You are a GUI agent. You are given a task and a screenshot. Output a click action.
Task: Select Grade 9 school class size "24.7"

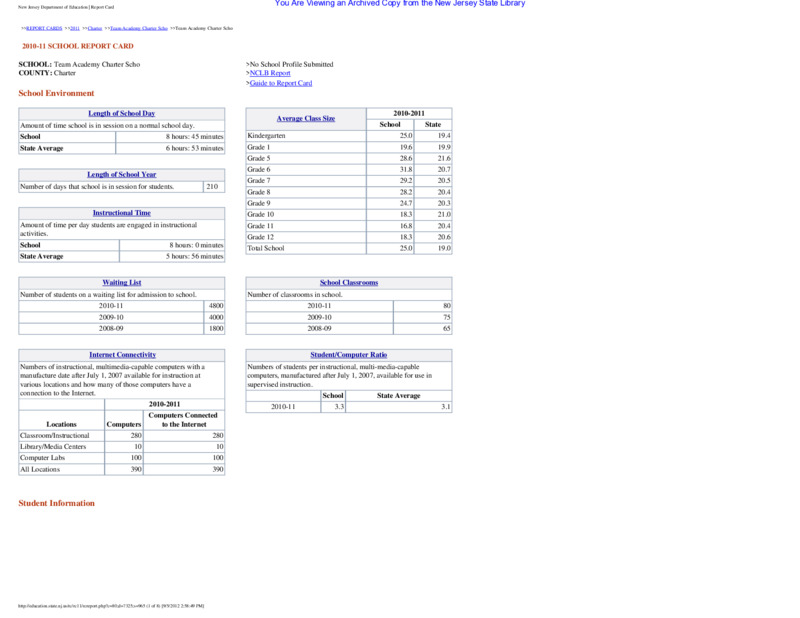406,203
